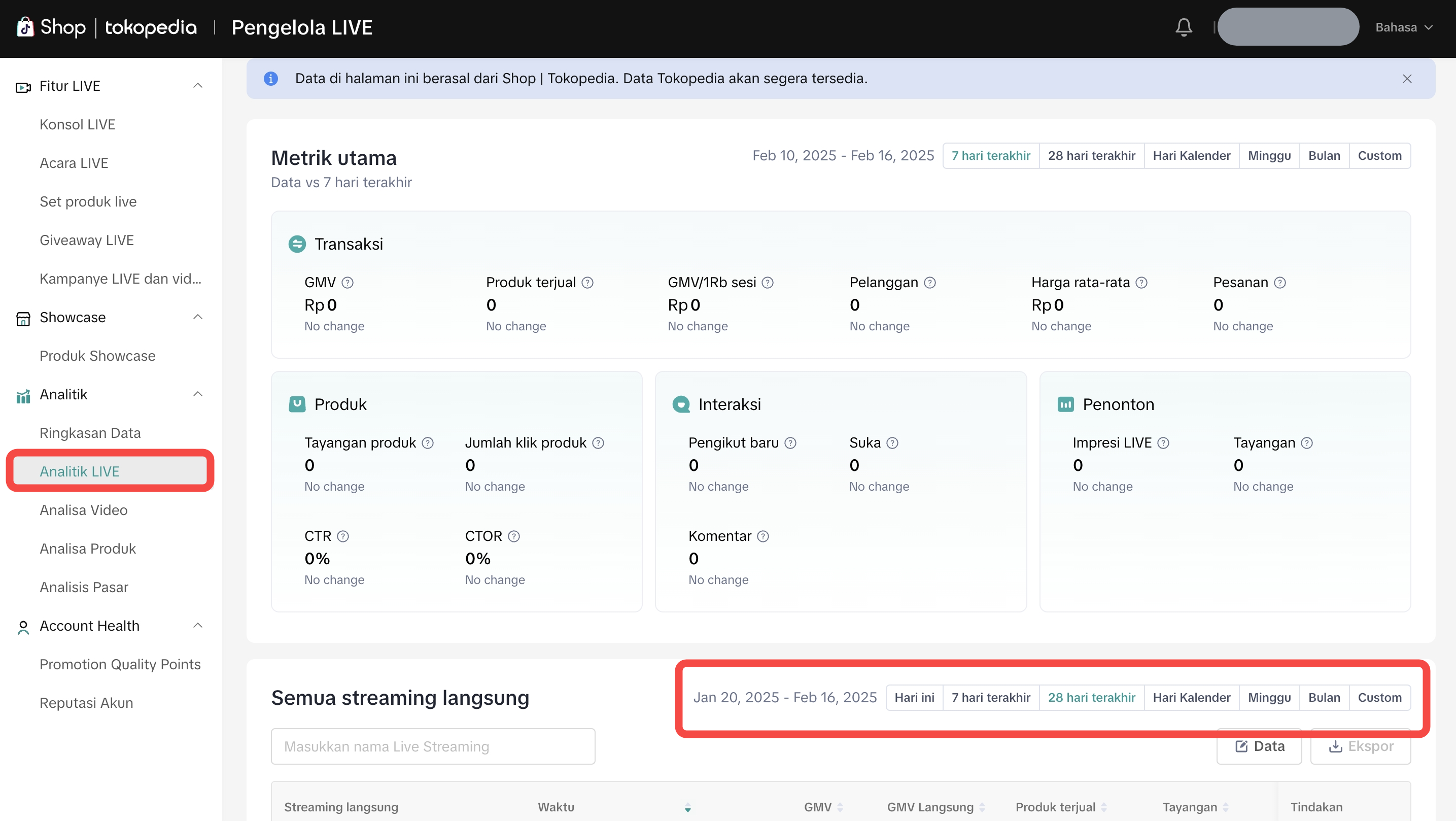Select 28 hari terakhir in Metrik utama
Viewport: 1456px width, 821px height.
coord(1091,156)
